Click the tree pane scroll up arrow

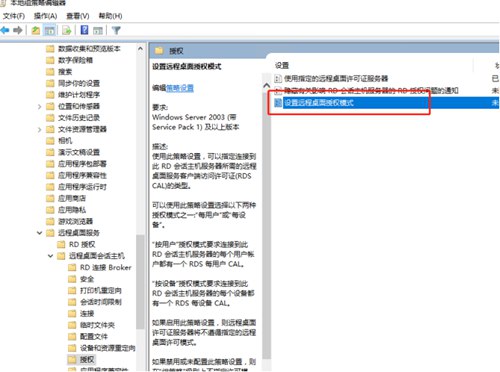point(140,49)
